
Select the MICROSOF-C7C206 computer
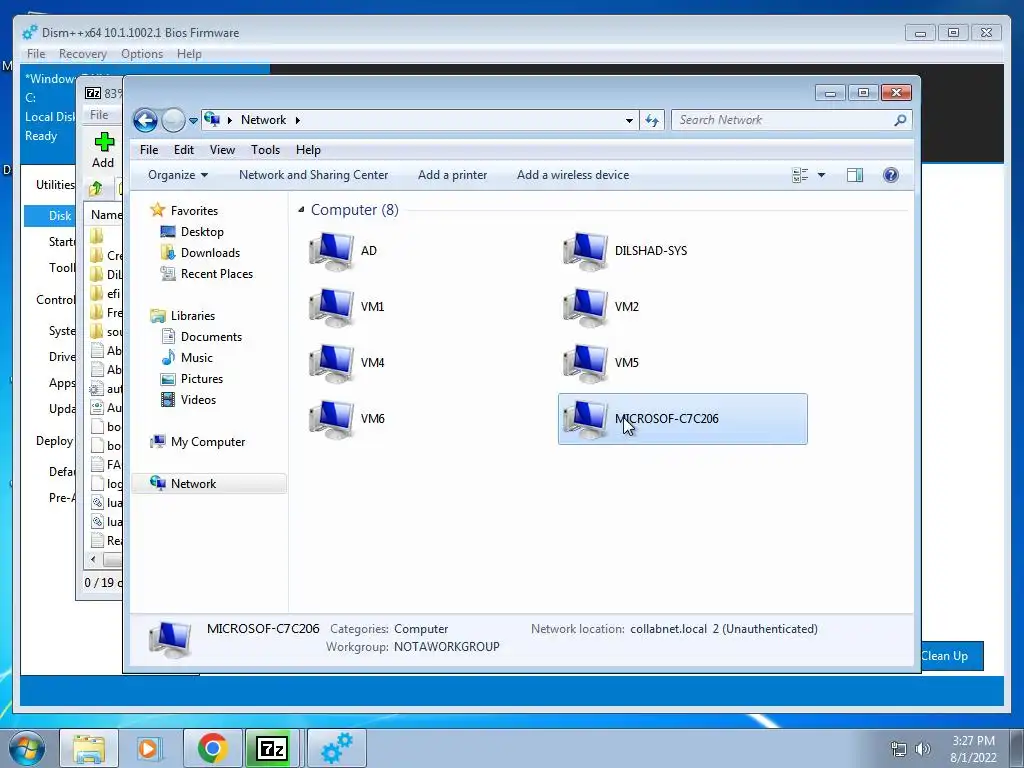(x=682, y=419)
